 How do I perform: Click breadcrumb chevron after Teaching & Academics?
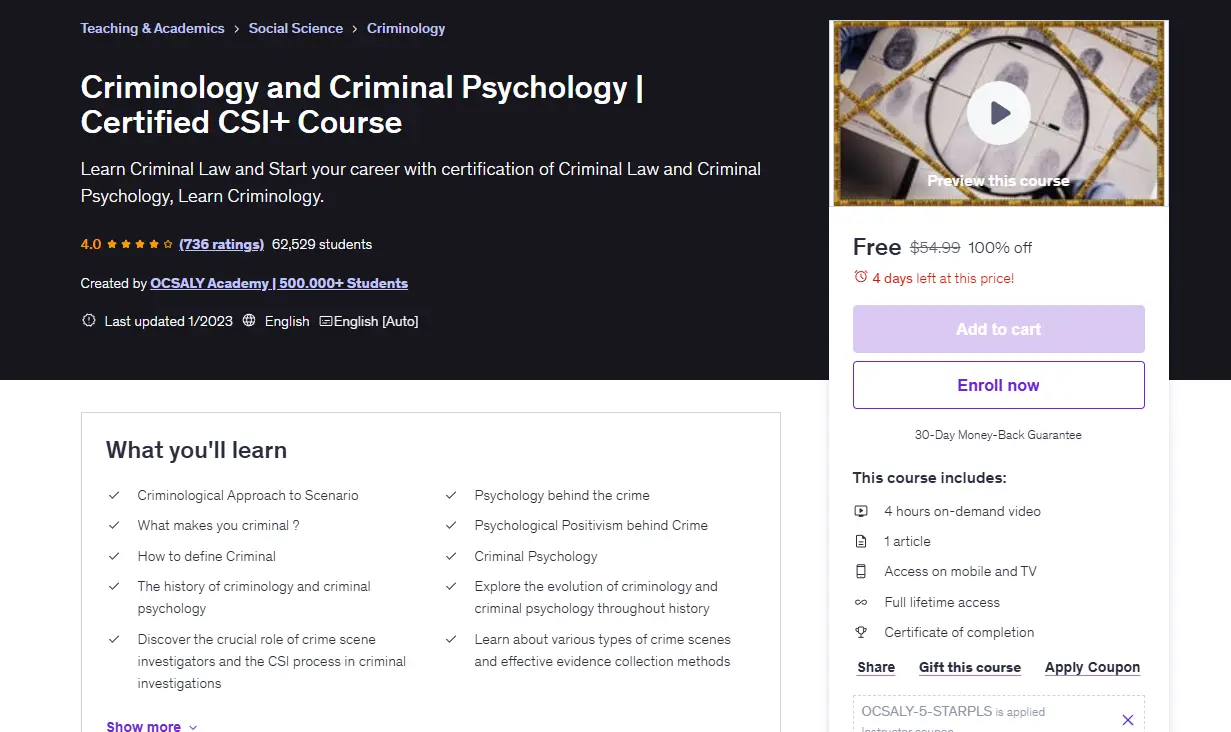point(237,29)
